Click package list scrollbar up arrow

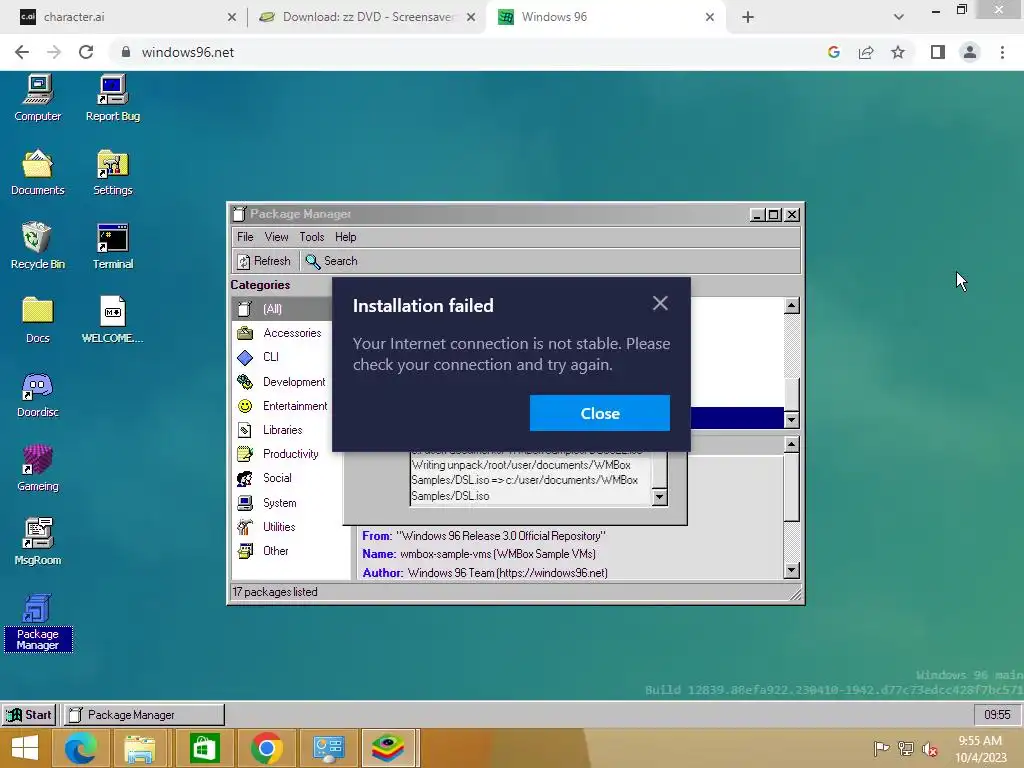pyautogui.click(x=792, y=305)
